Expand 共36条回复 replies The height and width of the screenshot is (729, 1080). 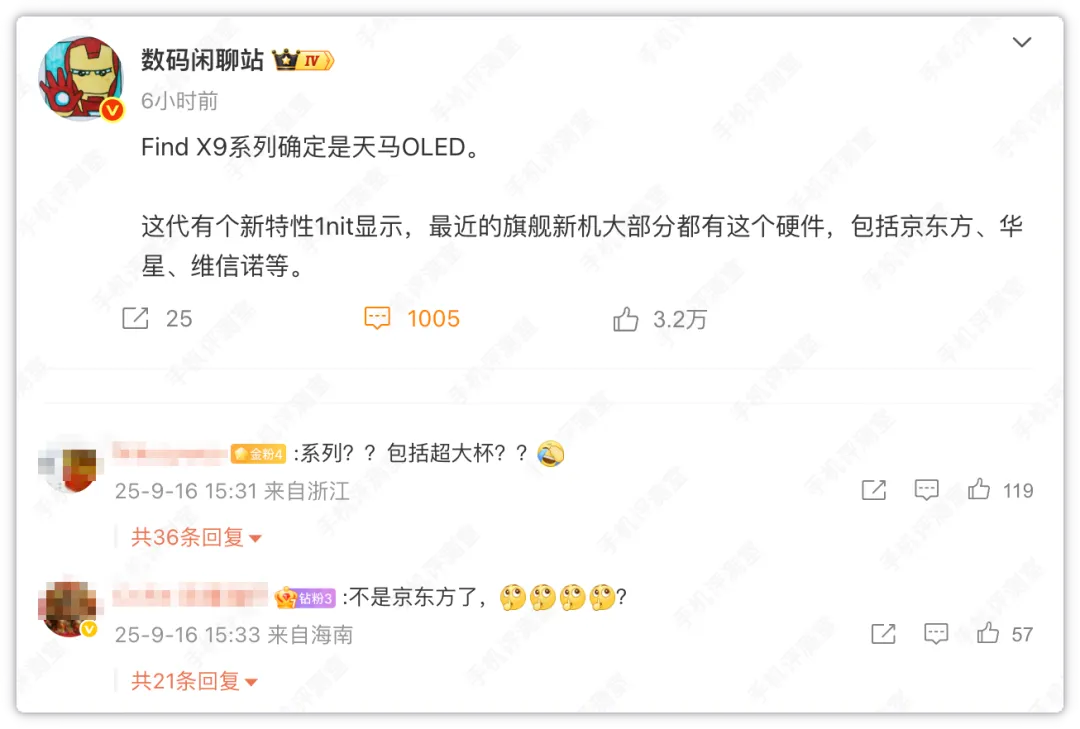pos(196,537)
